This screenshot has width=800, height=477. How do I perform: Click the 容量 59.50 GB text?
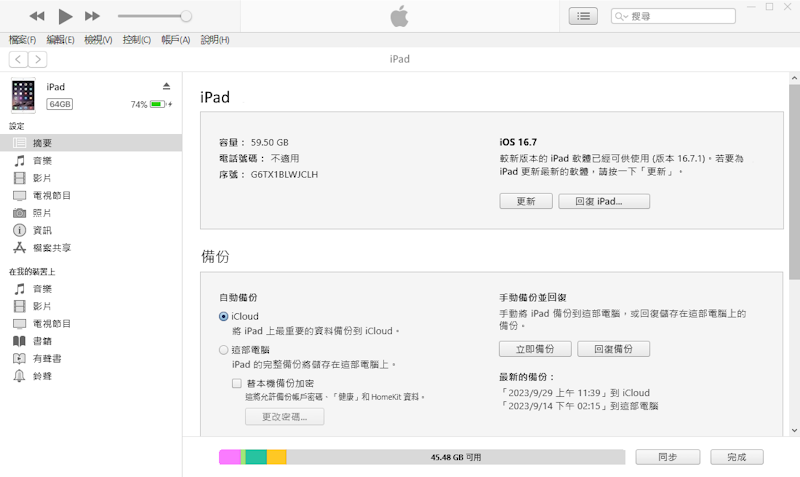(254, 142)
